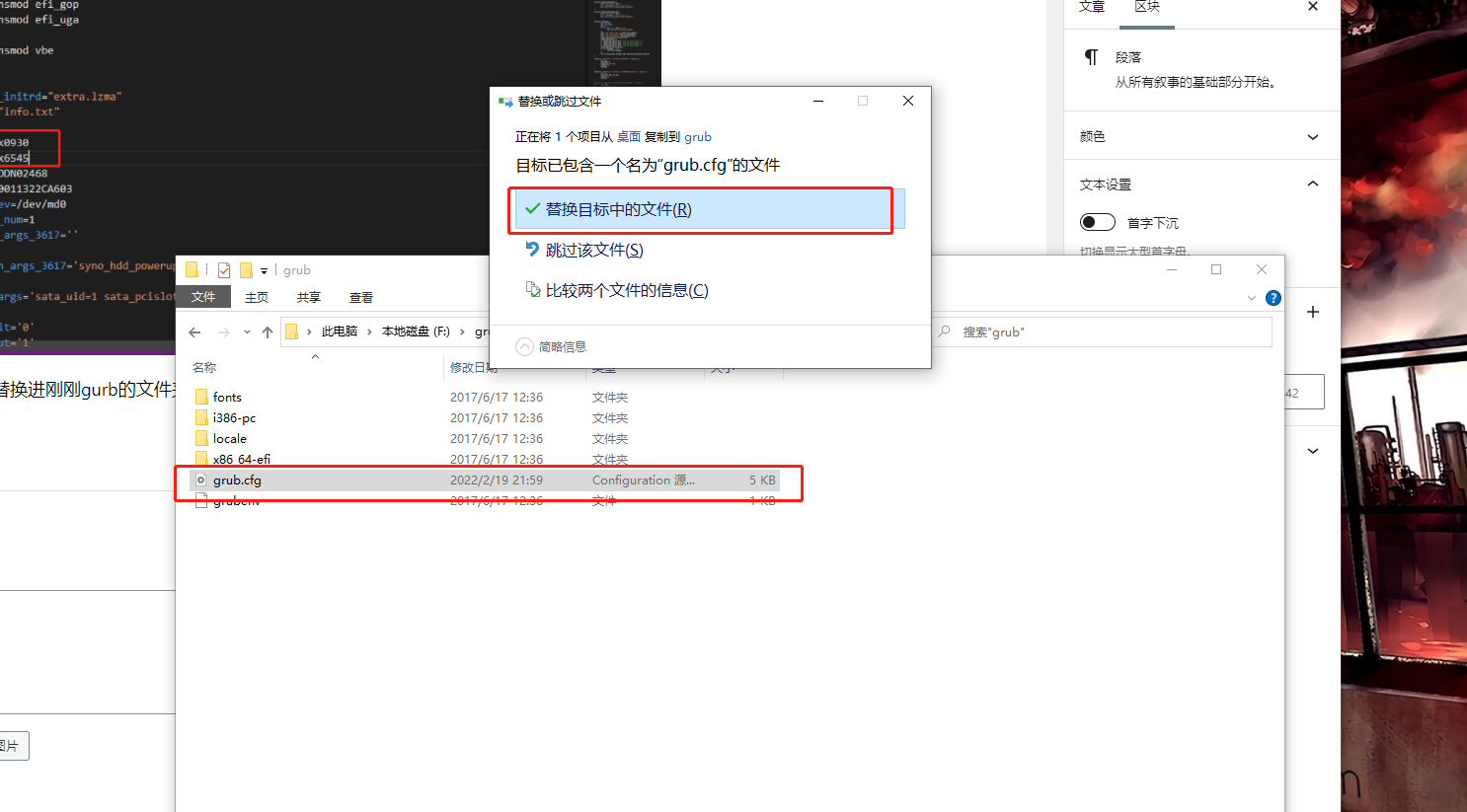Open the 桌面 source link in the dialog
This screenshot has width=1467, height=812.
pyautogui.click(x=629, y=137)
